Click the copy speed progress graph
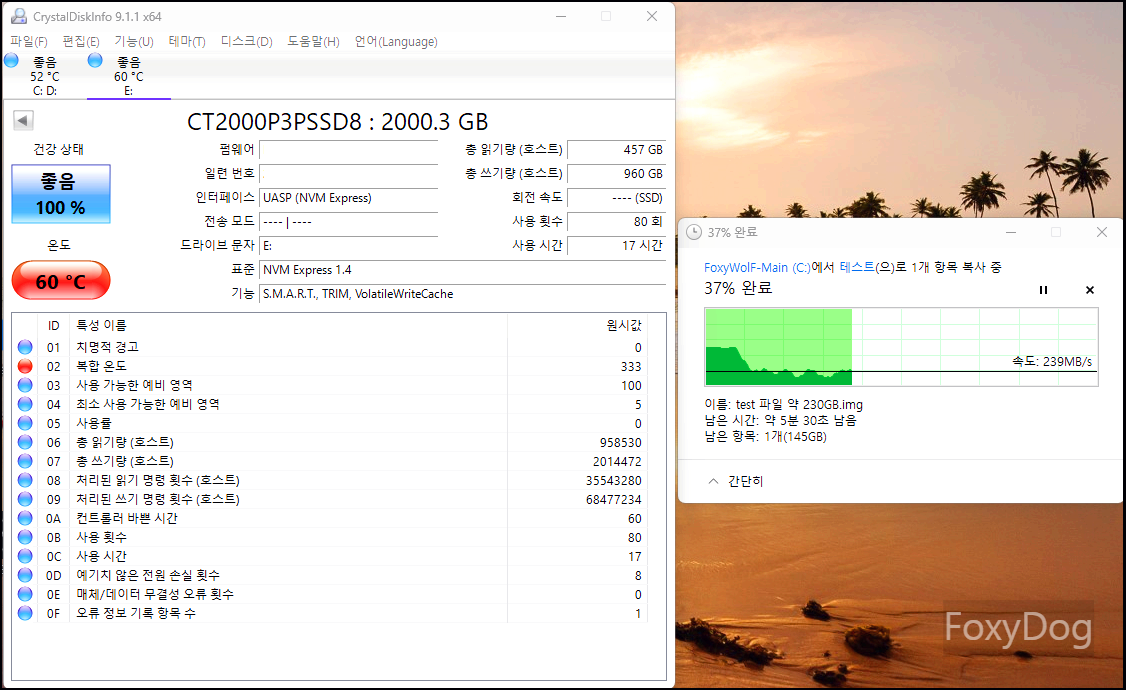This screenshot has height=690, width=1126. coord(901,347)
